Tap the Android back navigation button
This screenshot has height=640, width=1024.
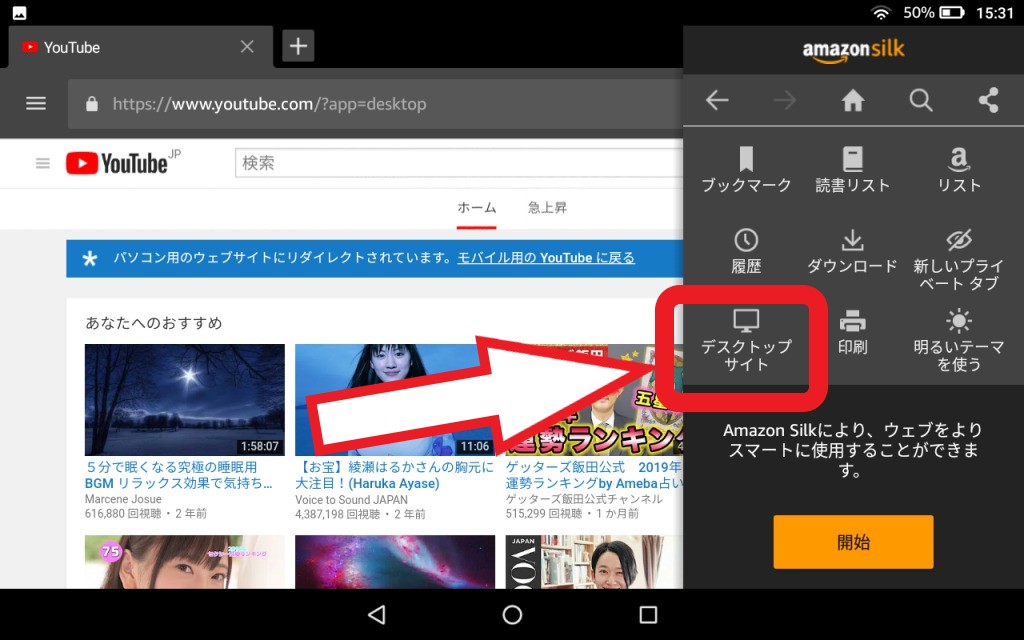pos(377,615)
